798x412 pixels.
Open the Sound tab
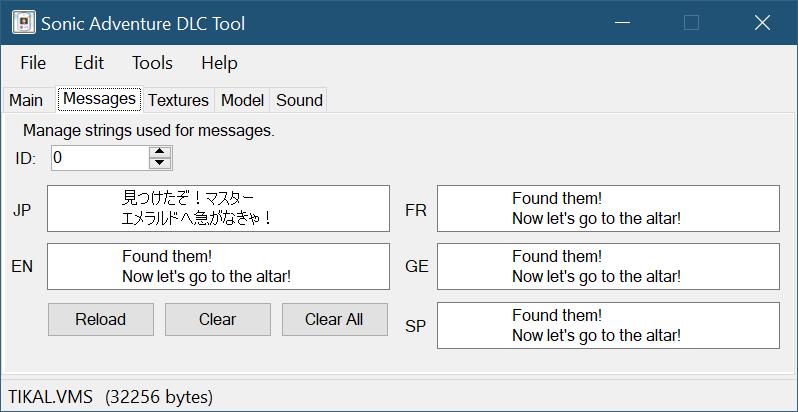point(299,100)
